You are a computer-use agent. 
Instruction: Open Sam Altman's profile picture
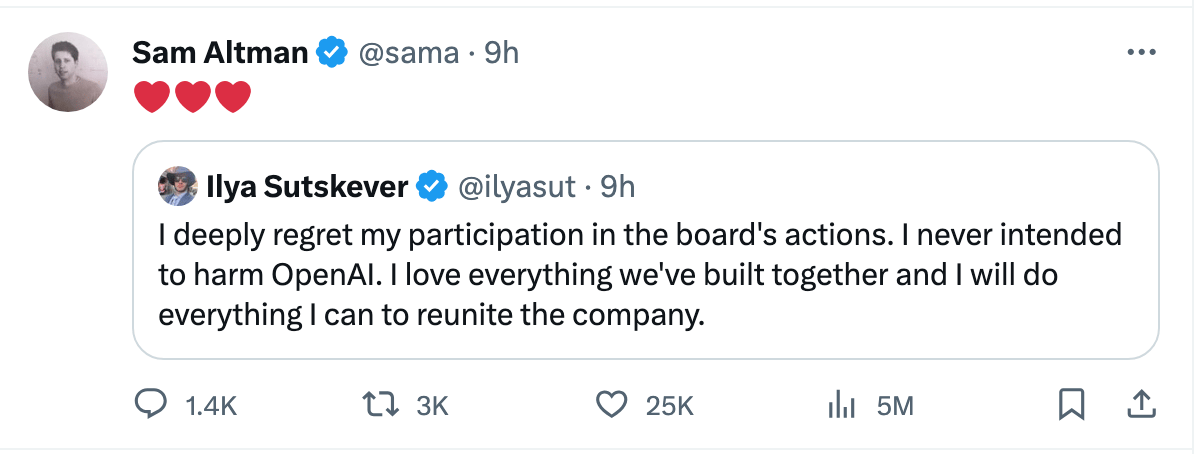tap(68, 72)
